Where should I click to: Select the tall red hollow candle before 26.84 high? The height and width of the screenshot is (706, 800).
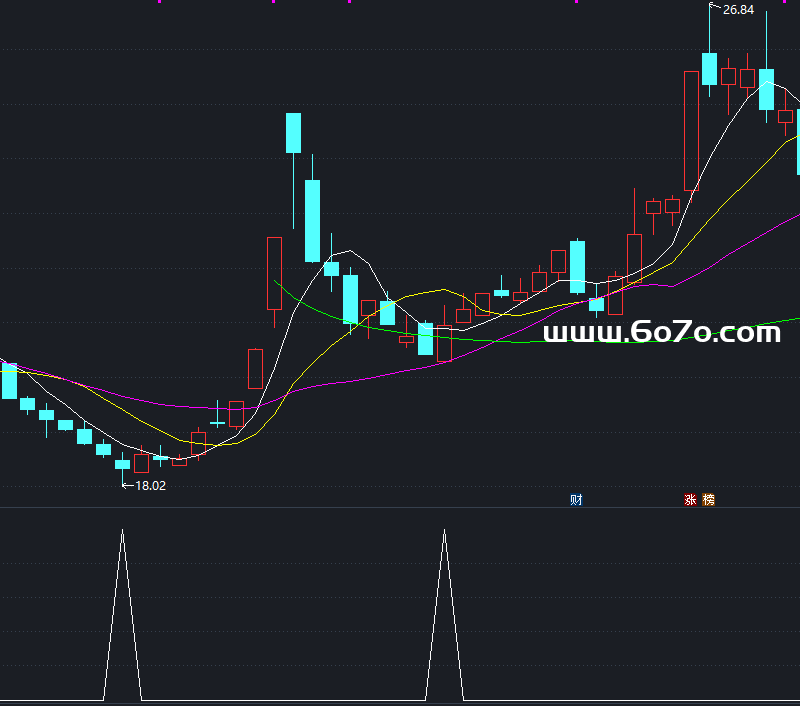pos(691,130)
